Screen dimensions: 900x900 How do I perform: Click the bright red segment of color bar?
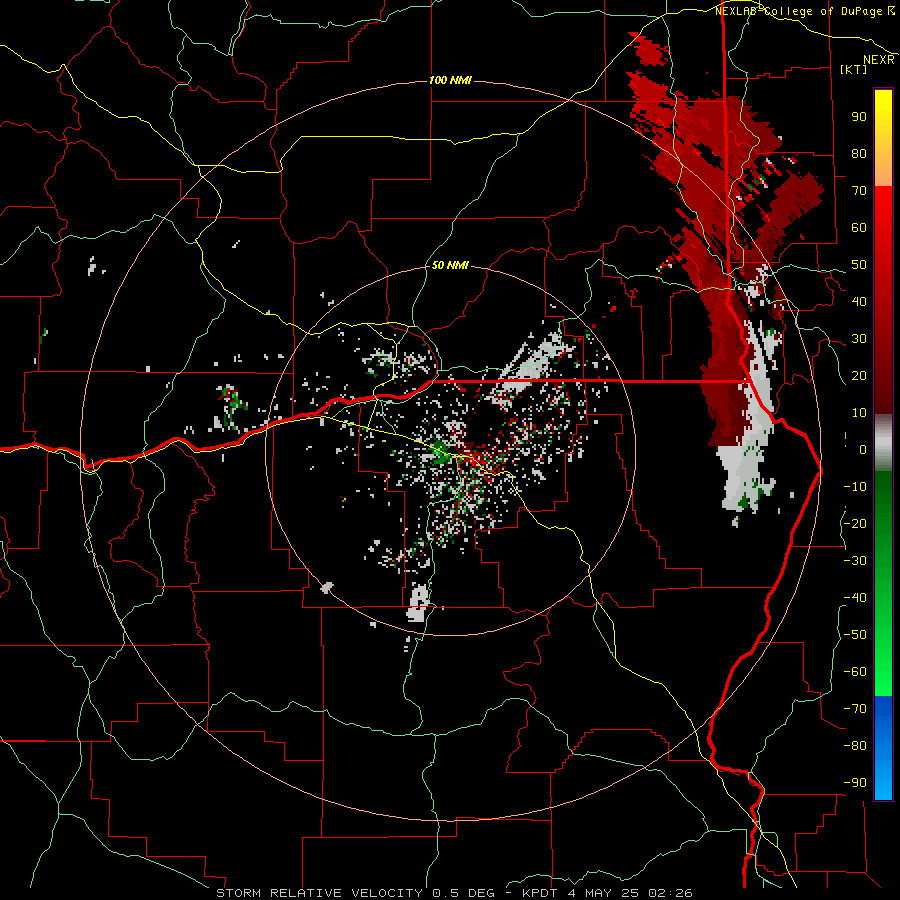point(883,208)
